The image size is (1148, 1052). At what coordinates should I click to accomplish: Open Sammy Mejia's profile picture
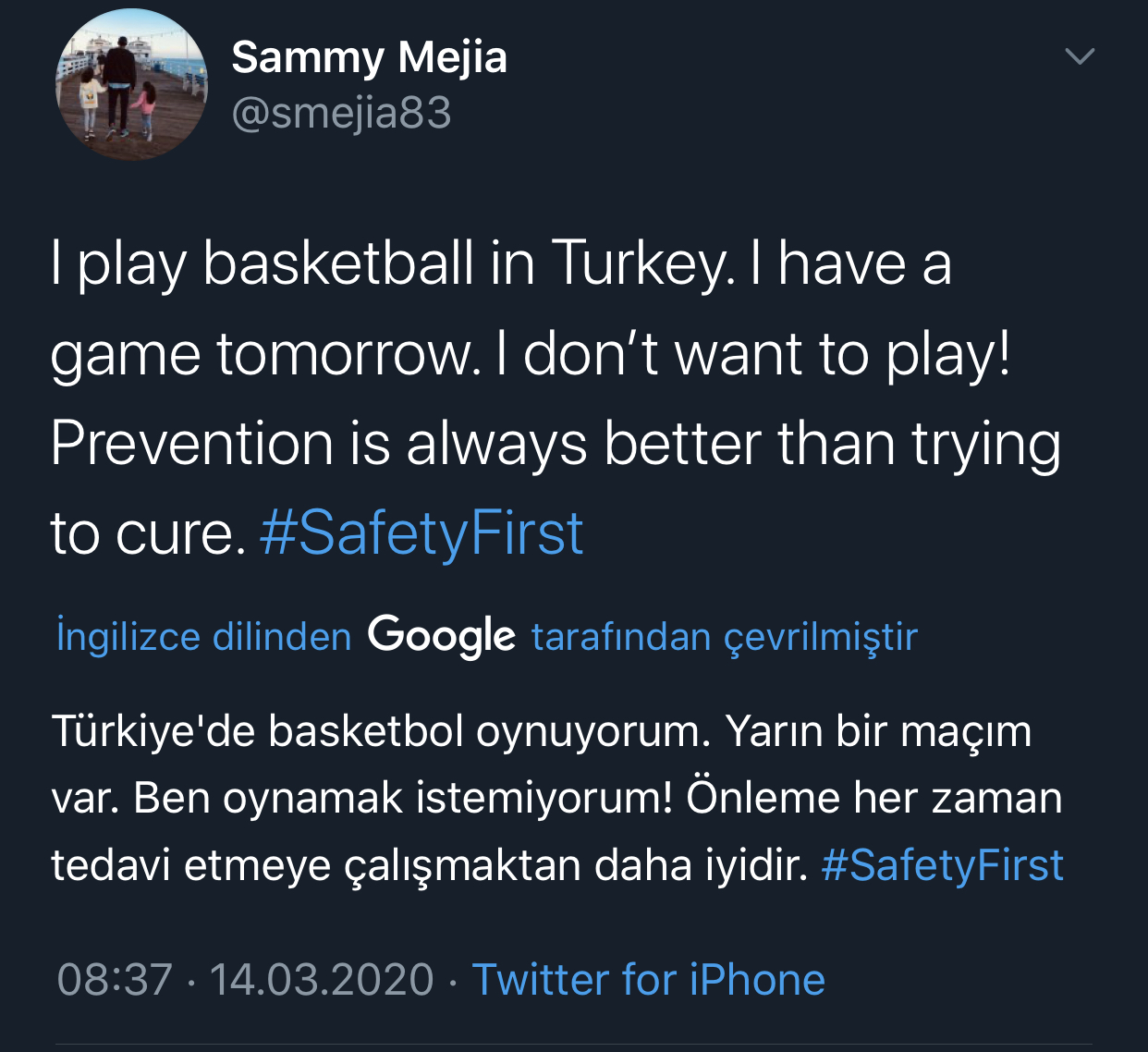[x=131, y=85]
